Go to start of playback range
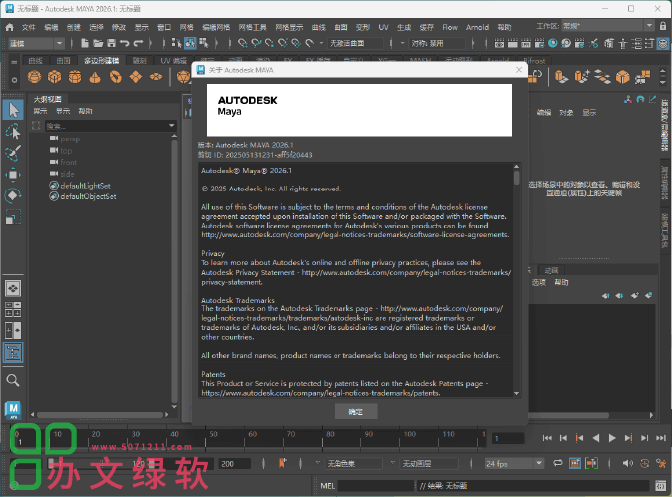The height and width of the screenshot is (497, 672). tap(547, 438)
